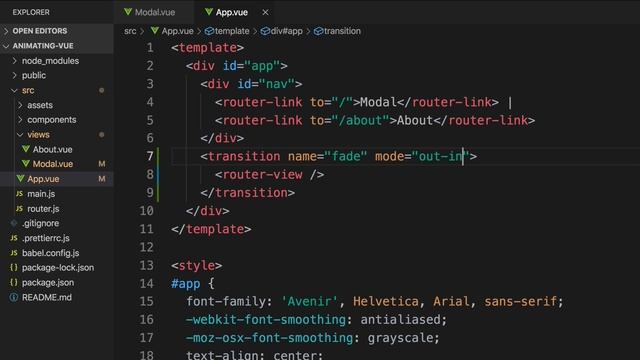This screenshot has width=640, height=360.
Task: Click the braces icon beside package.json
Action: coord(14,282)
